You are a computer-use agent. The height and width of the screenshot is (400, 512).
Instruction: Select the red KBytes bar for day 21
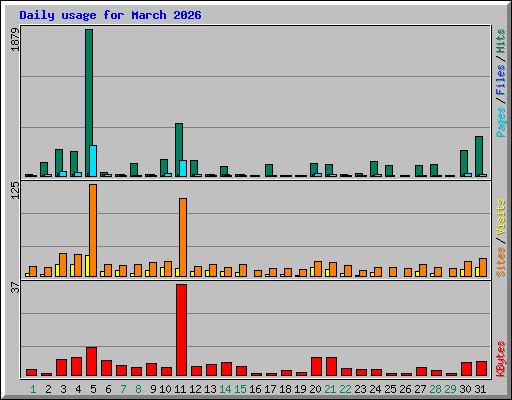pyautogui.click(x=331, y=367)
